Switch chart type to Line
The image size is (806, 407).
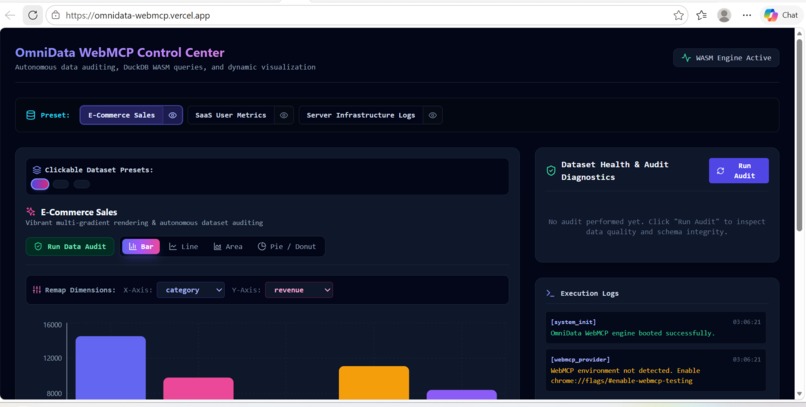(184, 247)
